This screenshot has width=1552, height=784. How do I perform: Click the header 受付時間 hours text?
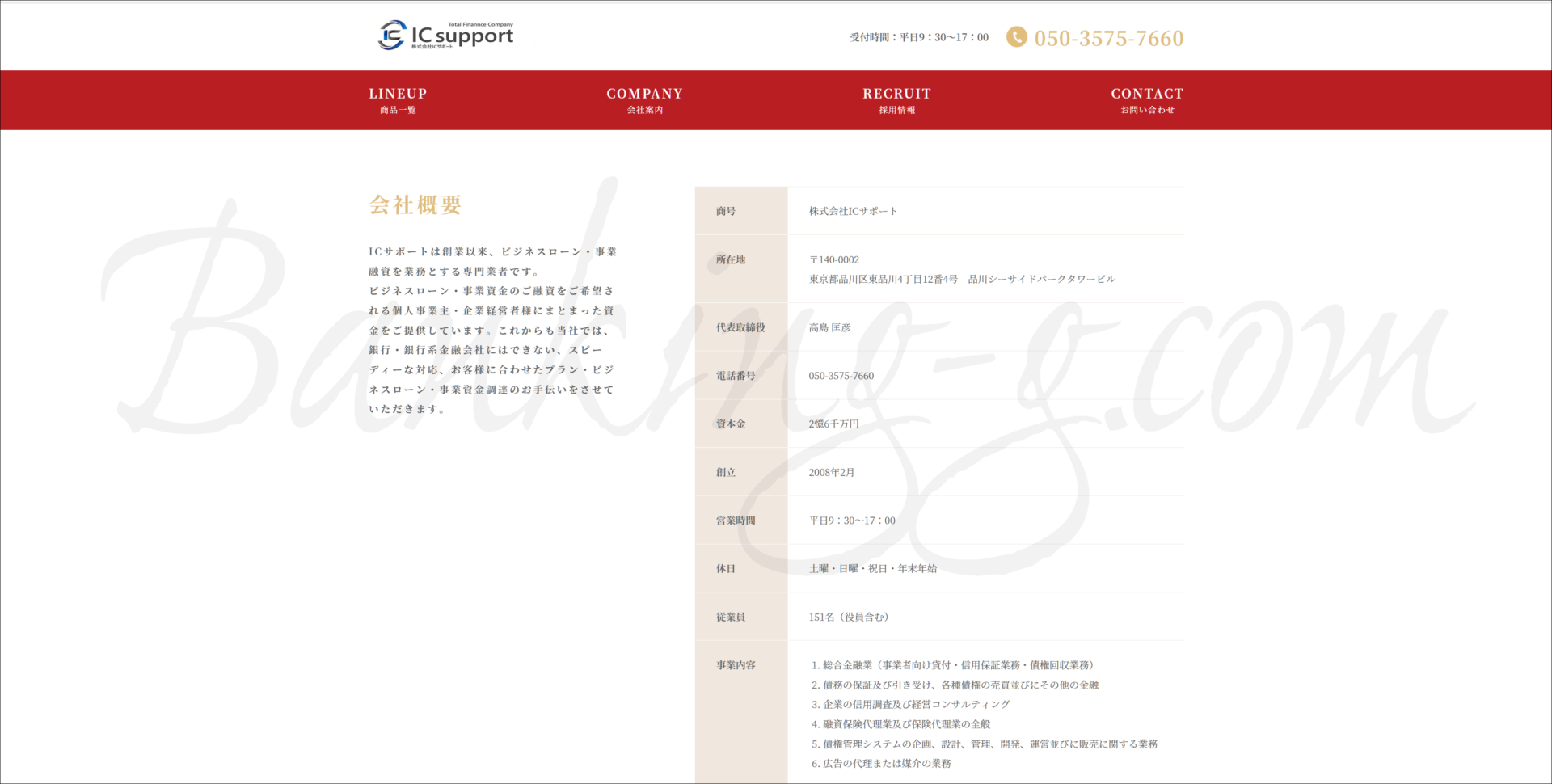[918, 37]
